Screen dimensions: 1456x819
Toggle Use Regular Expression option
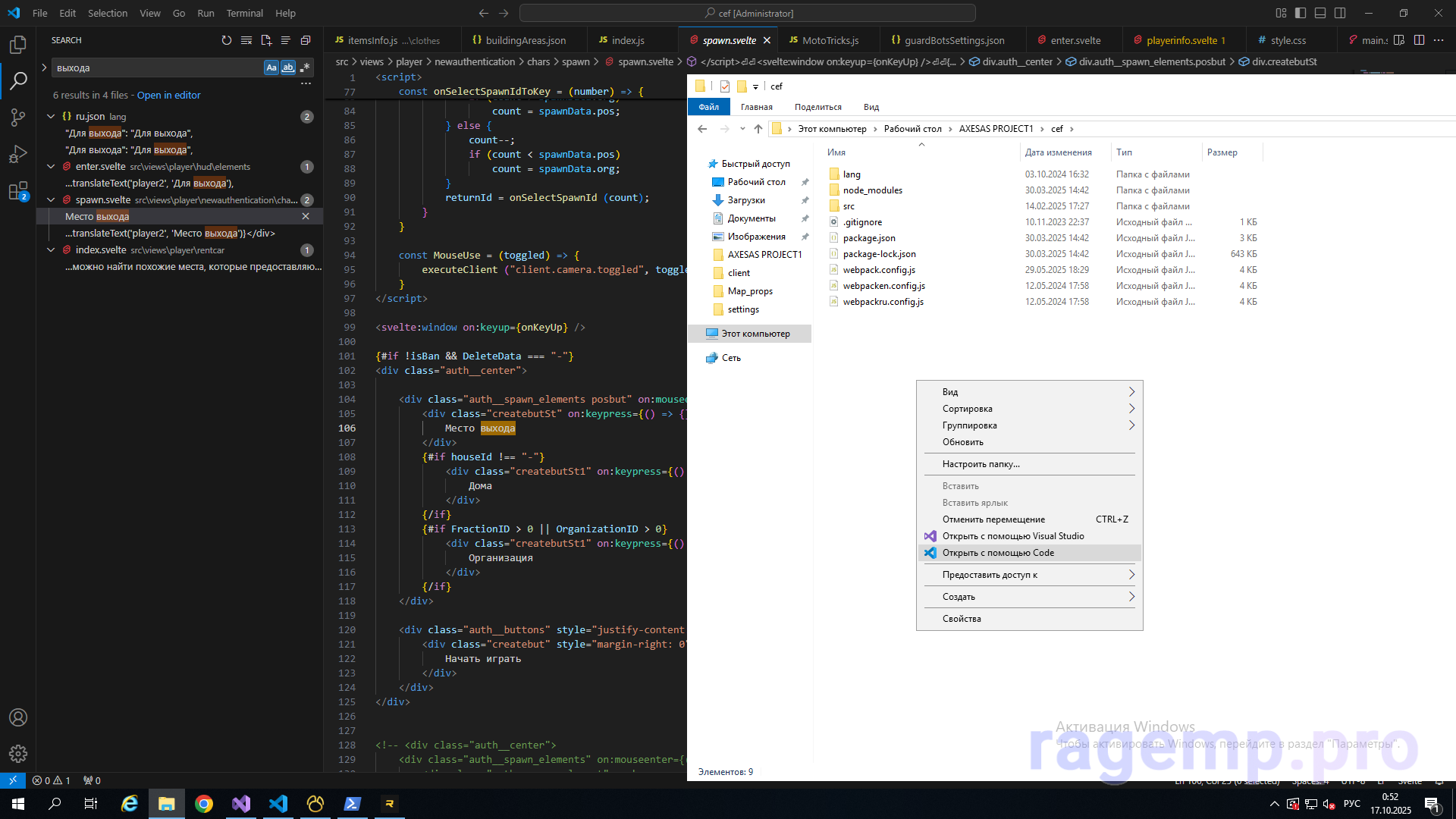tap(305, 67)
